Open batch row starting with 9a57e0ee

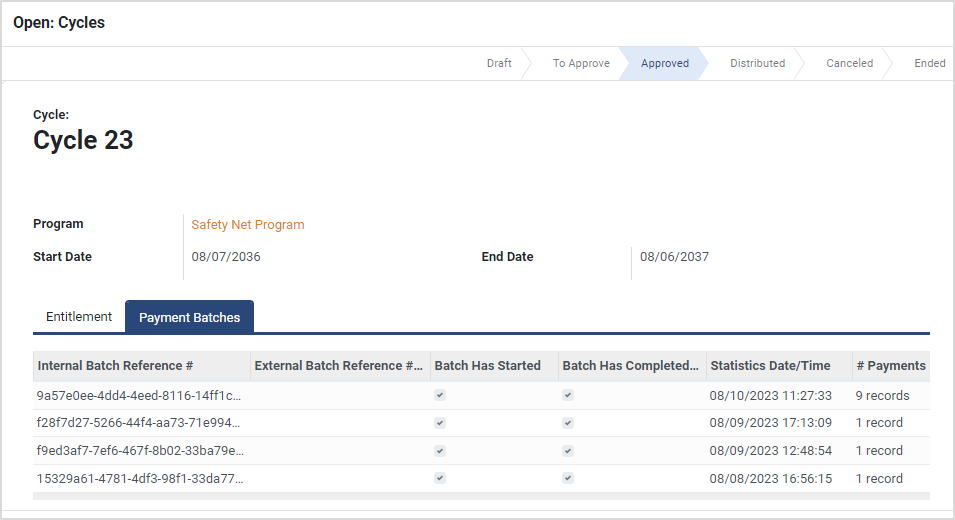[x=140, y=396]
